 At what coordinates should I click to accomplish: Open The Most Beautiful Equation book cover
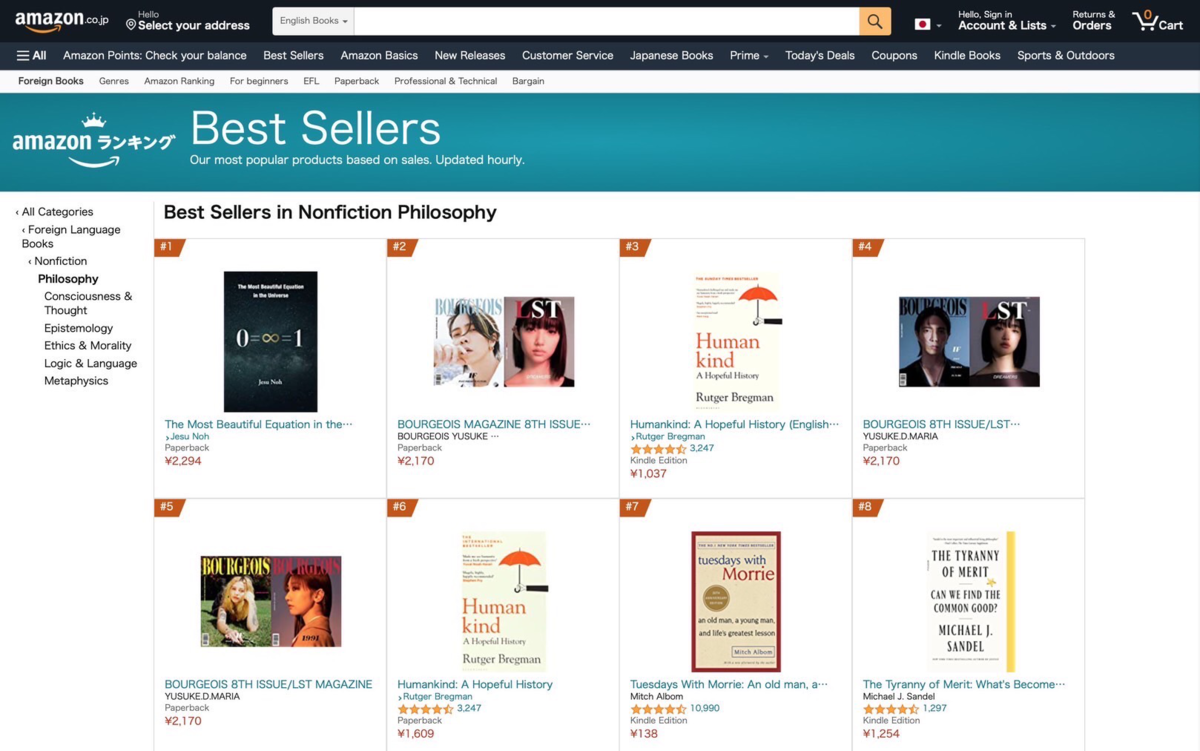(x=270, y=342)
